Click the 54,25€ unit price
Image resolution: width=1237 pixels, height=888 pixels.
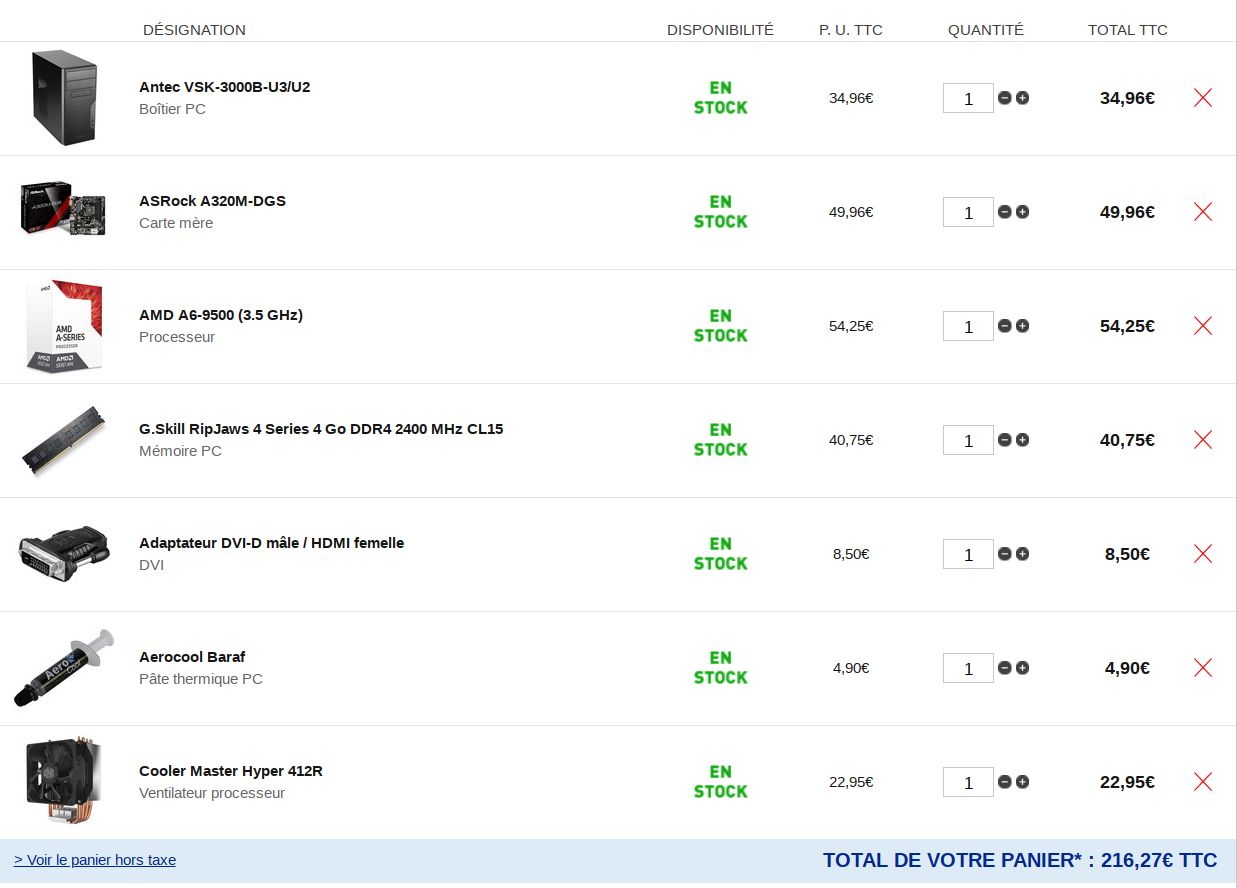point(851,326)
